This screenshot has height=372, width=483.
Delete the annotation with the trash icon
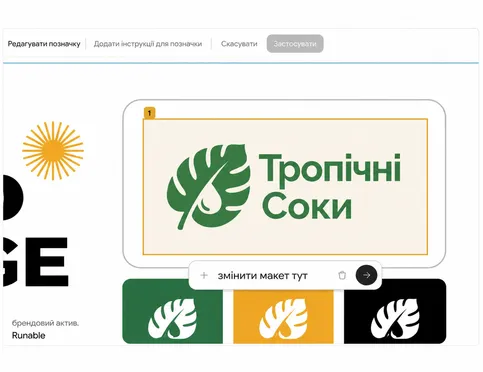[342, 275]
